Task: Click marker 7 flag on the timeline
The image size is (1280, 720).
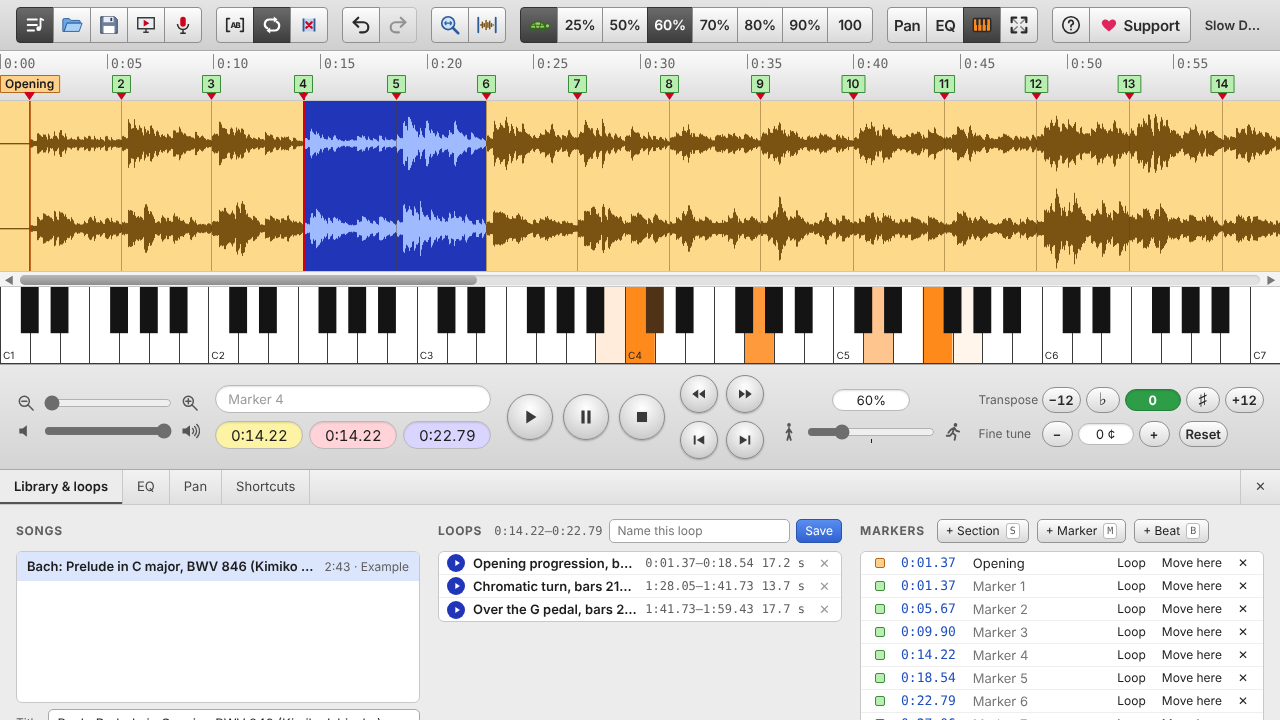Action: 577,85
